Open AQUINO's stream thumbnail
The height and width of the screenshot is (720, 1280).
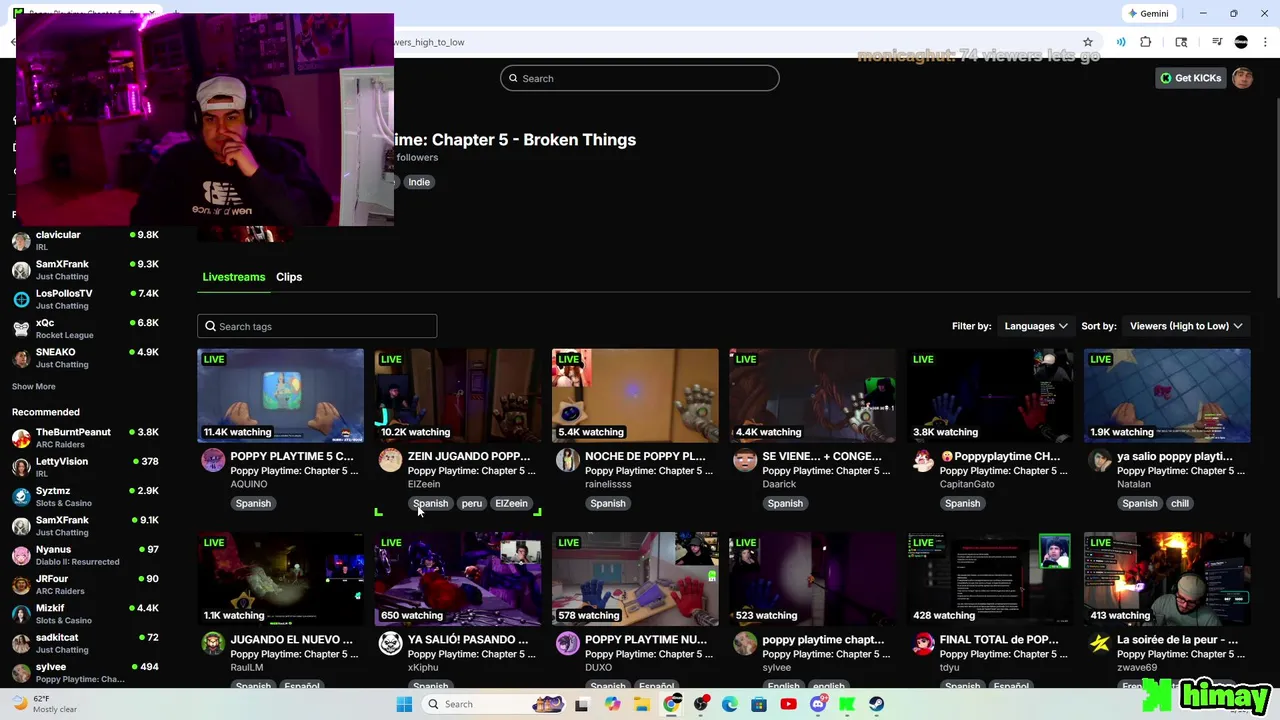pyautogui.click(x=280, y=395)
